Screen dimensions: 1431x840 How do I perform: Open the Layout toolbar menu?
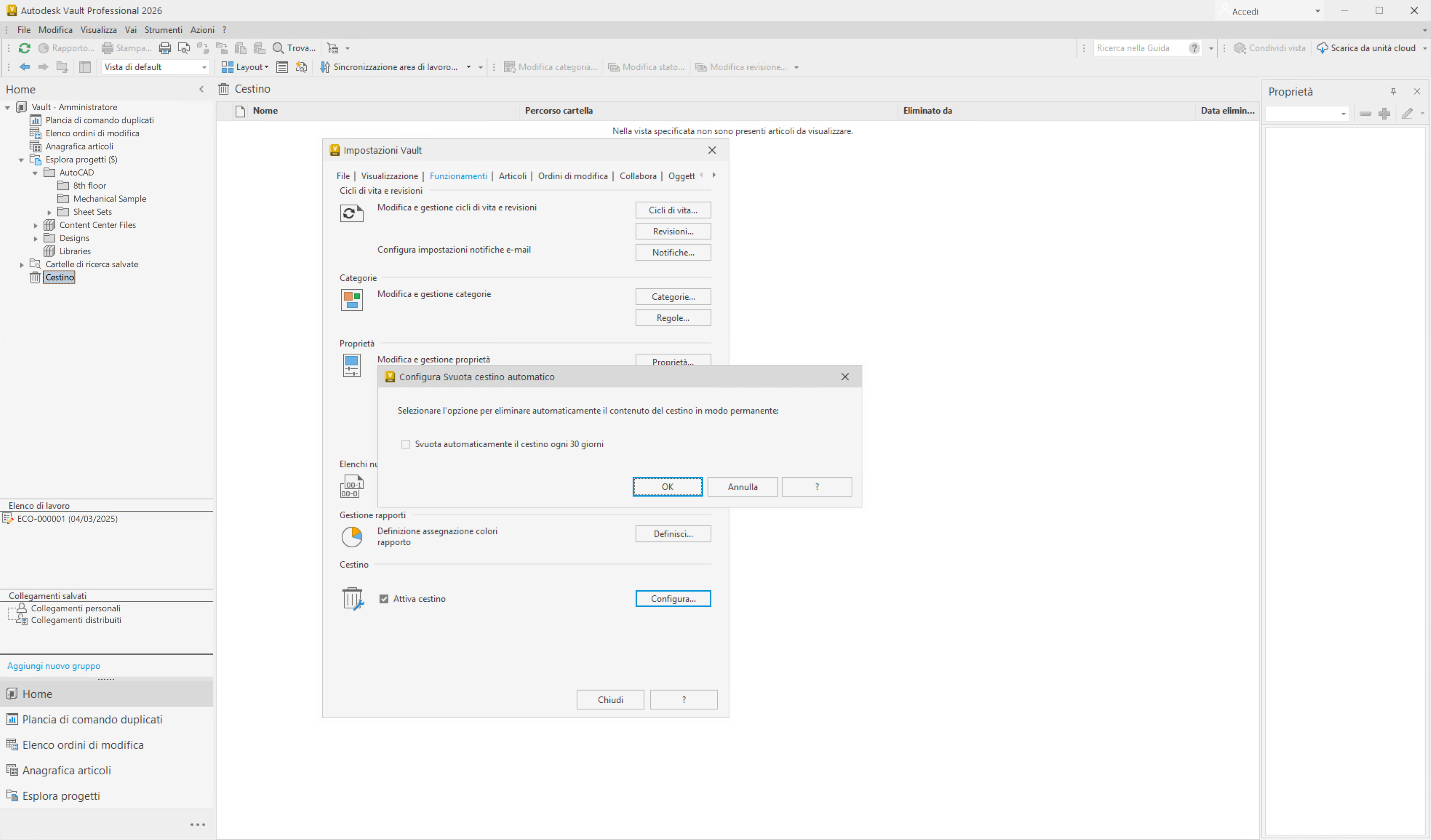(x=245, y=67)
